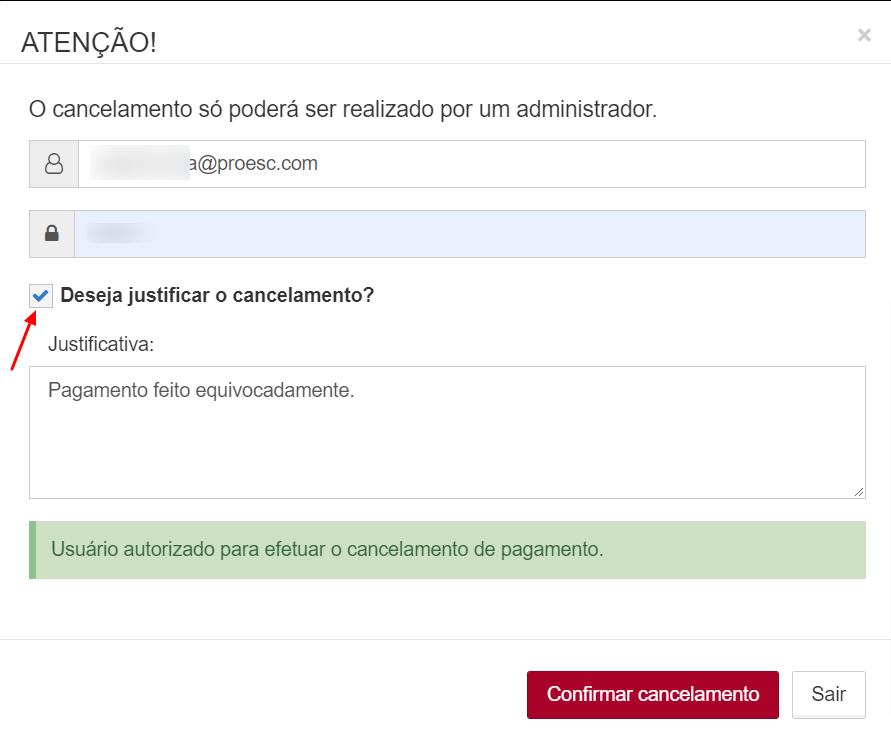The height and width of the screenshot is (747, 891).
Task: Click the green authorized user alert
Action: coord(447,550)
